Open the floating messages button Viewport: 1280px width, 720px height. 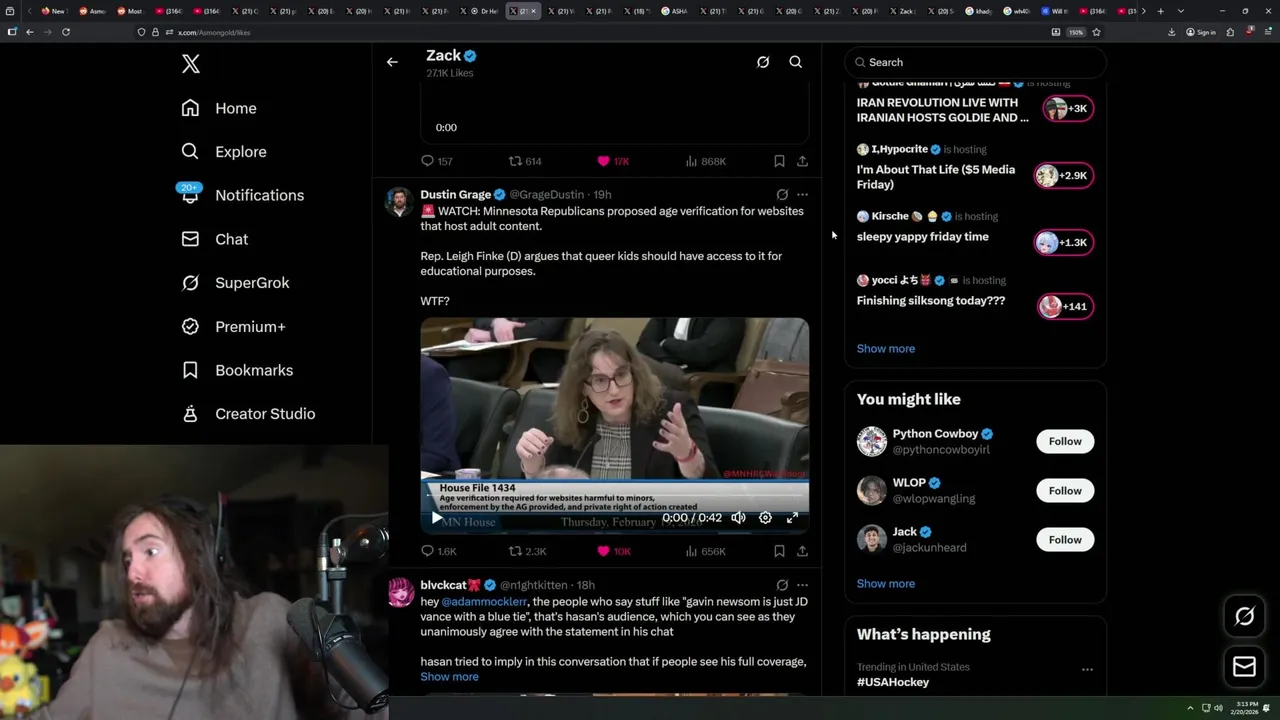click(1244, 667)
